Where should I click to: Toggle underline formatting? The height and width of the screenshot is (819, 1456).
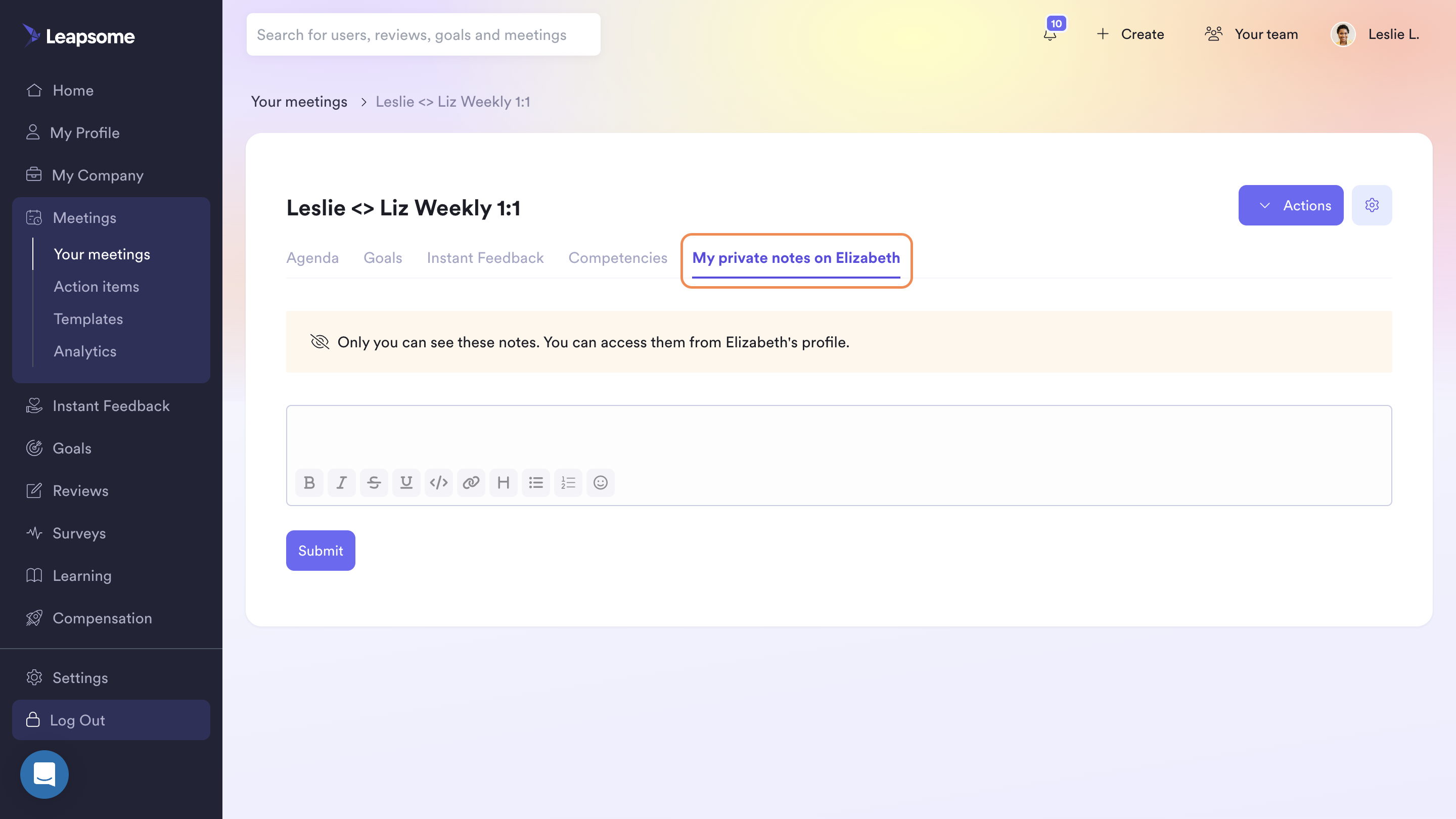pyautogui.click(x=406, y=482)
